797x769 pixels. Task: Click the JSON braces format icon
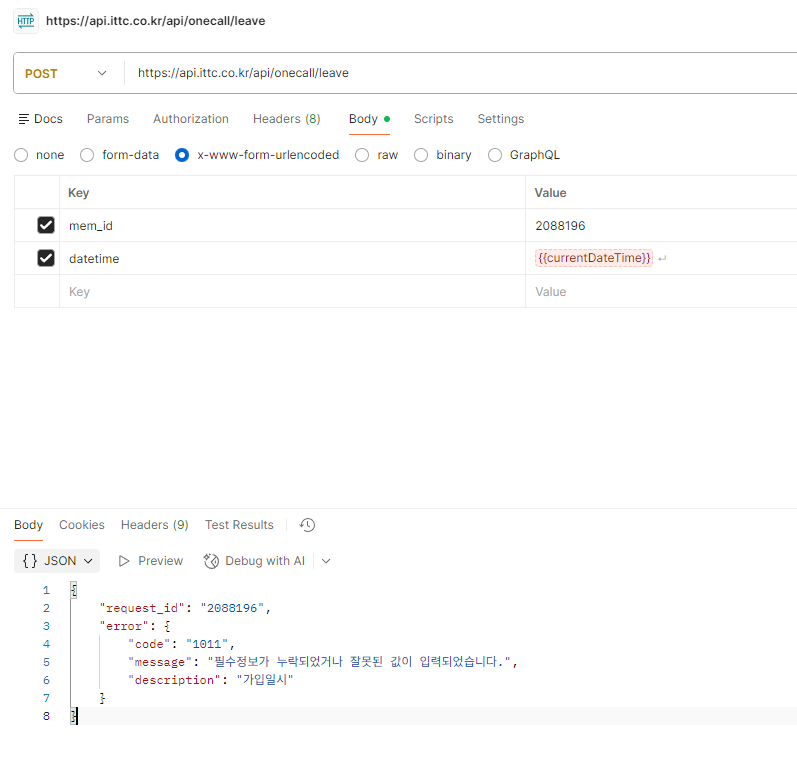coord(30,561)
